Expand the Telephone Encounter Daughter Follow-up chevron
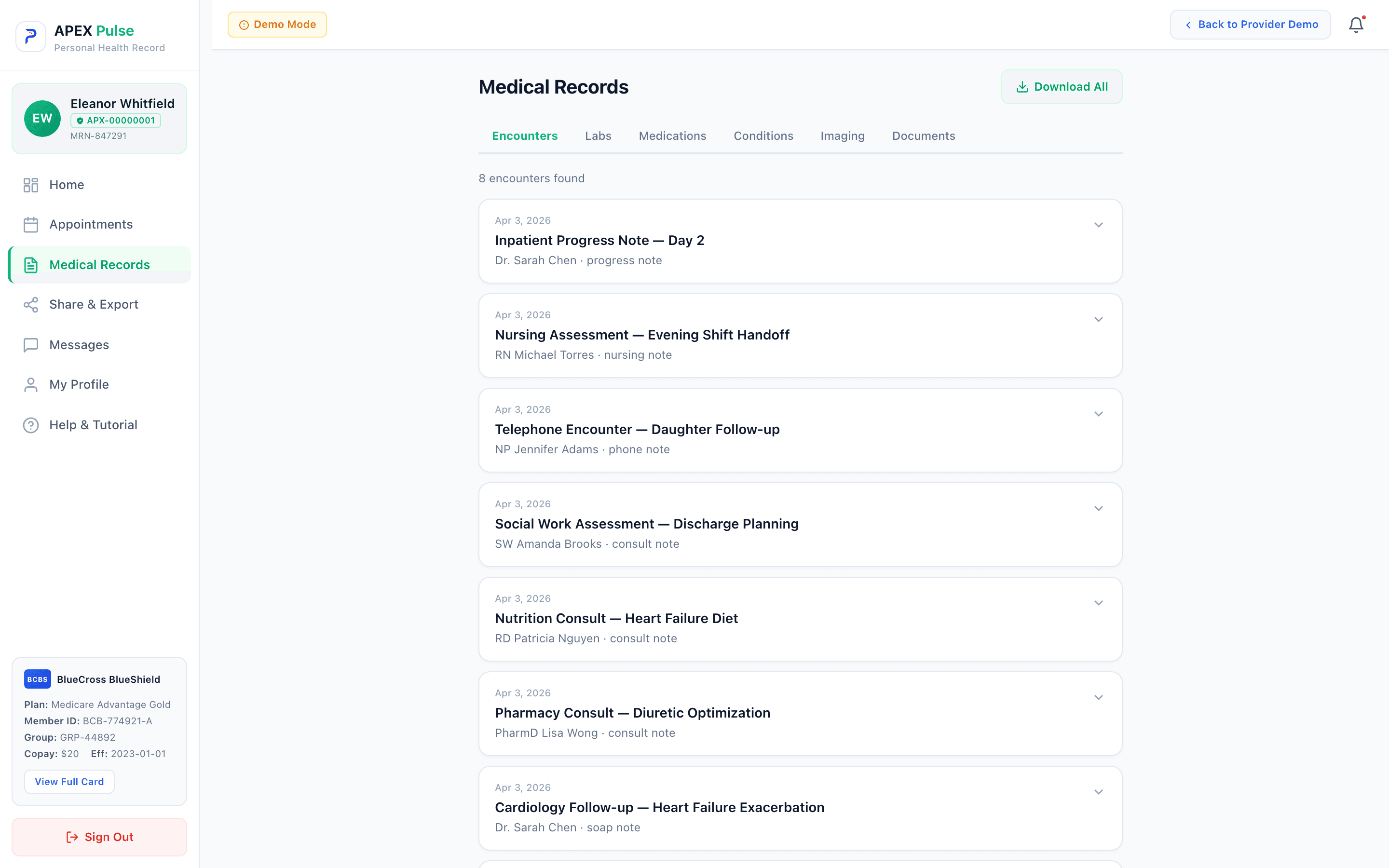This screenshot has height=868, width=1389. pos(1098,414)
